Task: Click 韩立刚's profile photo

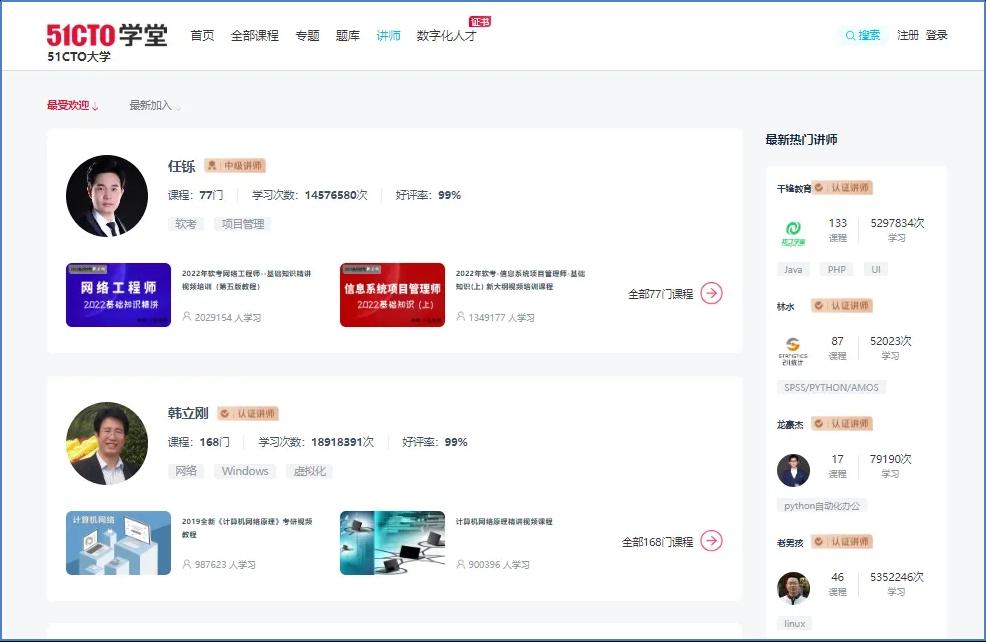Action: click(x=106, y=443)
